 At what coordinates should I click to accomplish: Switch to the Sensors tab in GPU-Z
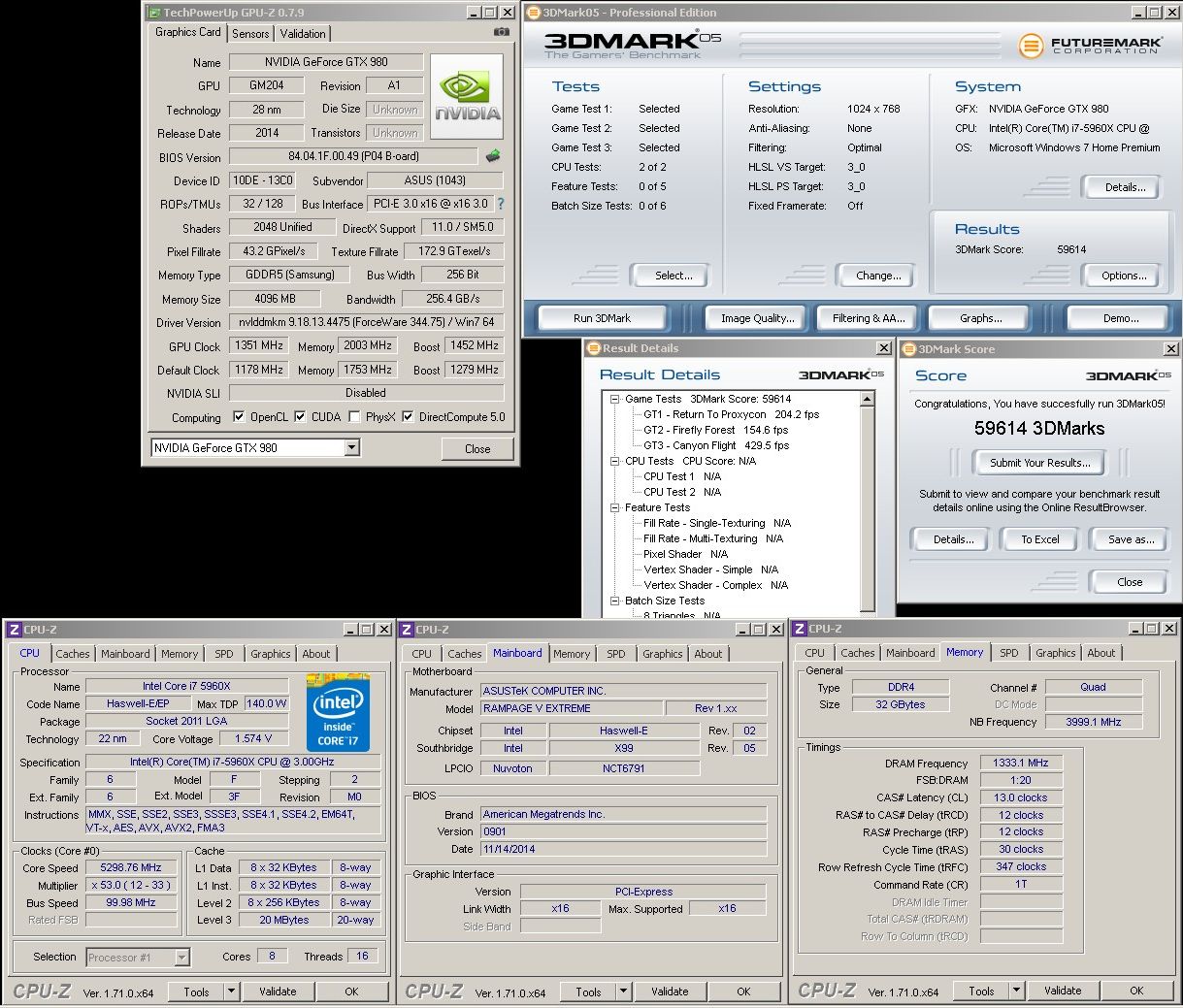click(250, 33)
